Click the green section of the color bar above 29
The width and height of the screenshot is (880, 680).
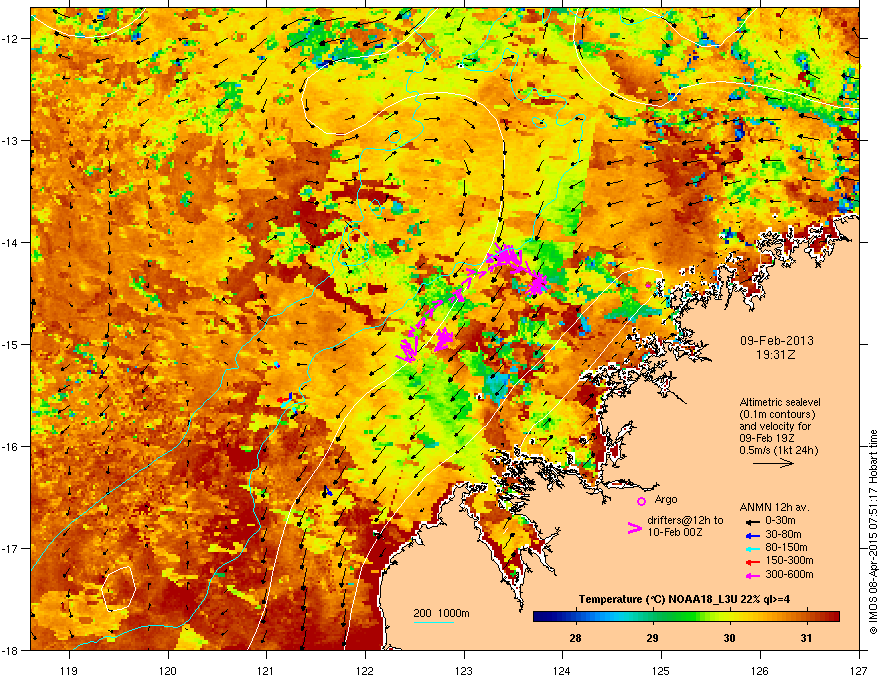(x=653, y=617)
